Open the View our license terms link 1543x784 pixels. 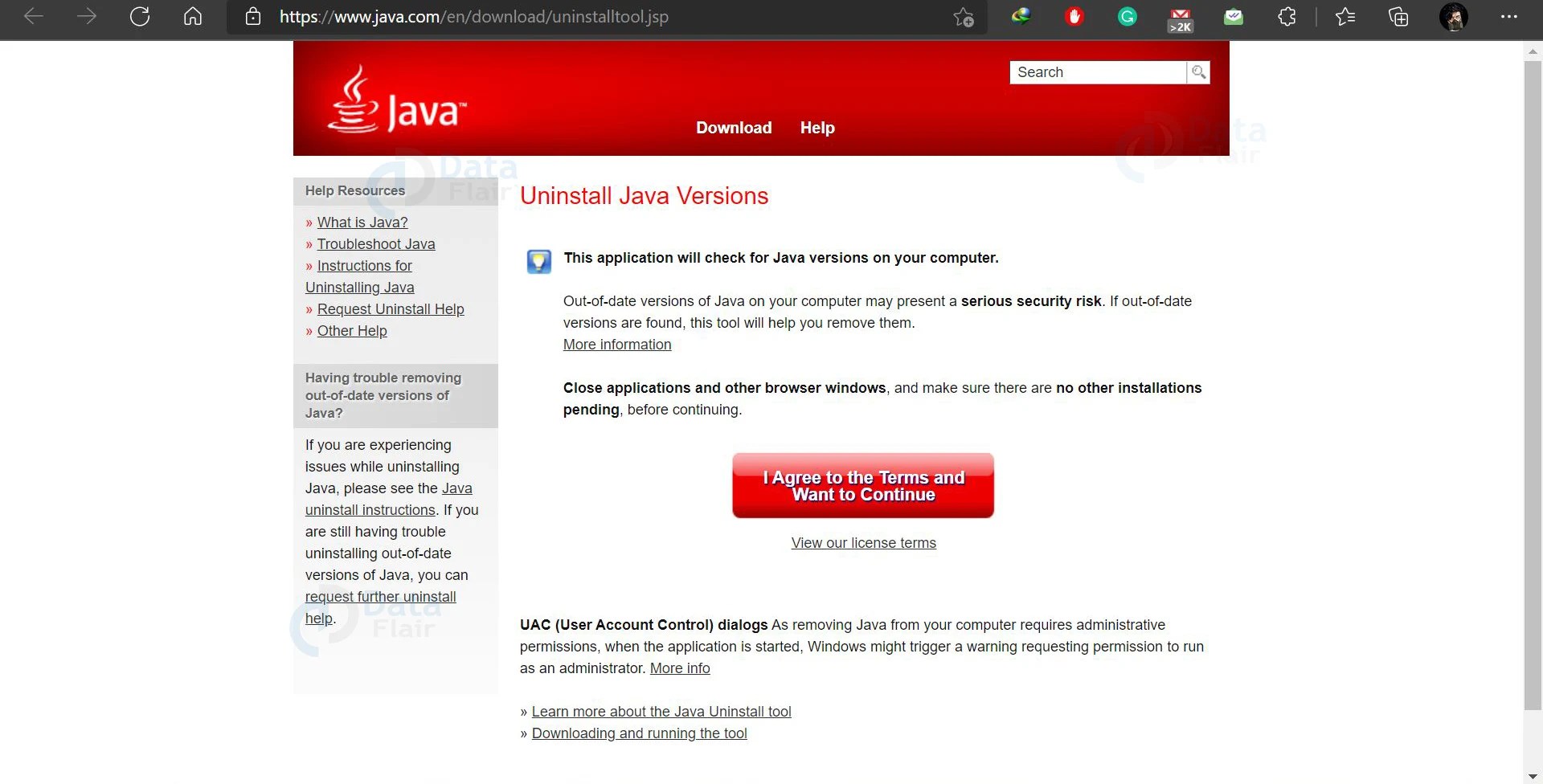[864, 543]
